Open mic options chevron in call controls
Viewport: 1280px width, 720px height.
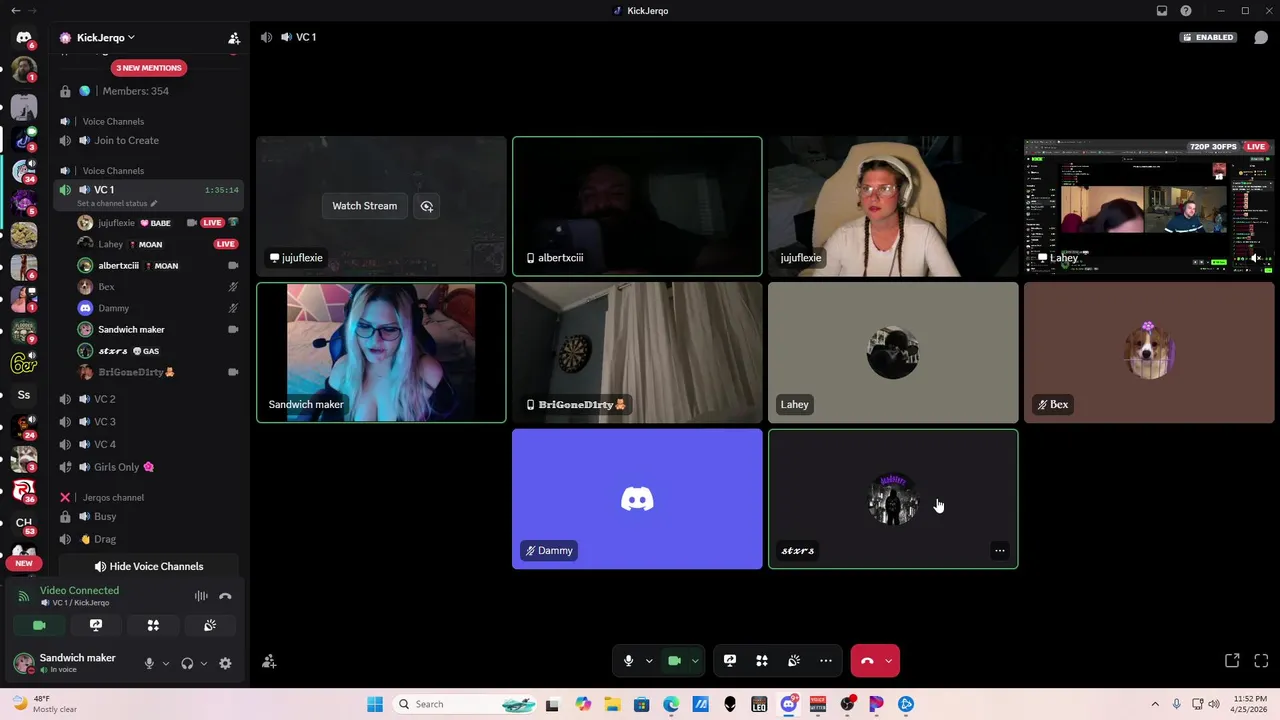coord(649,661)
